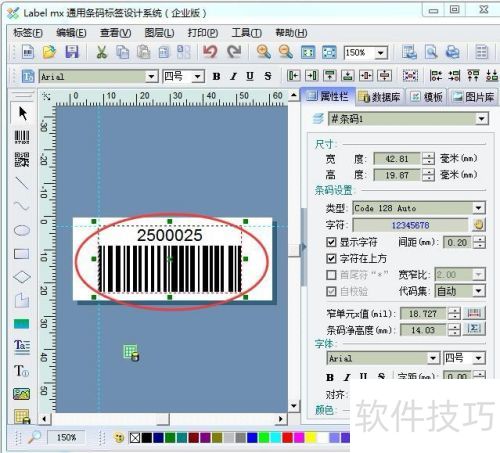Click the 字符 input field showing 12345678
The width and height of the screenshot is (500, 453).
tap(410, 225)
